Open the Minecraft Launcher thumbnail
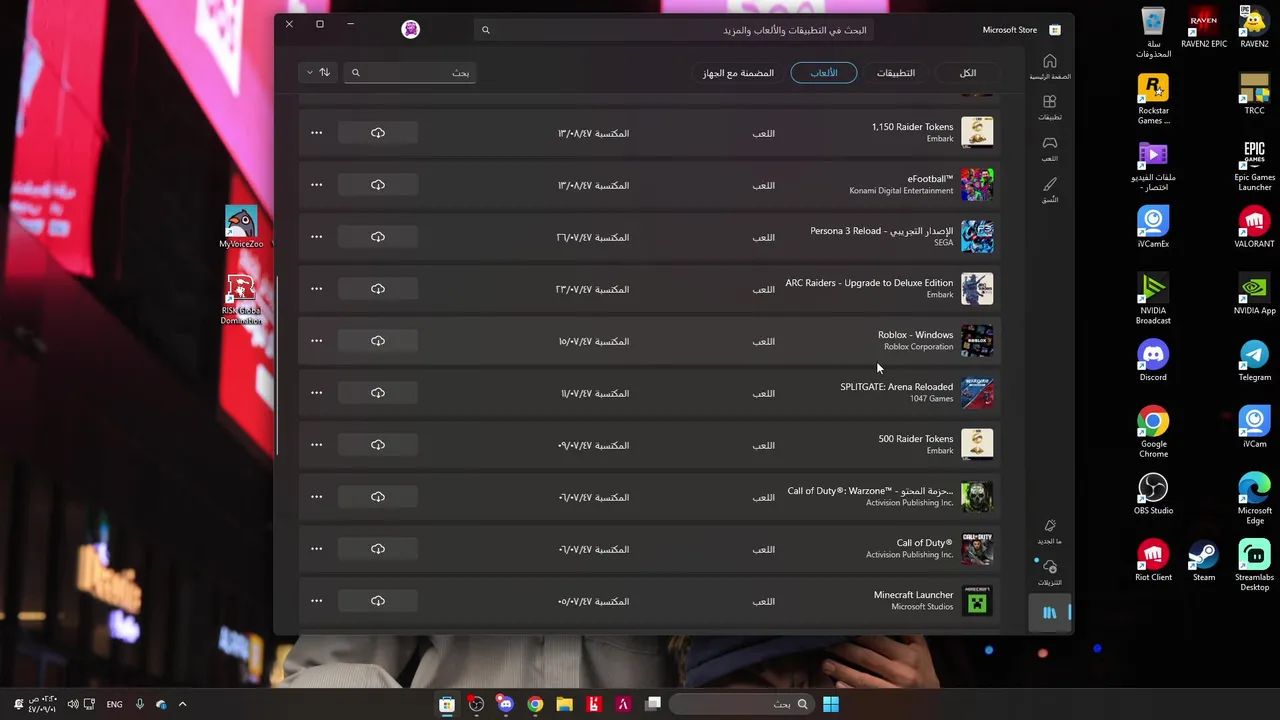Image resolution: width=1280 pixels, height=720 pixels. 977,601
